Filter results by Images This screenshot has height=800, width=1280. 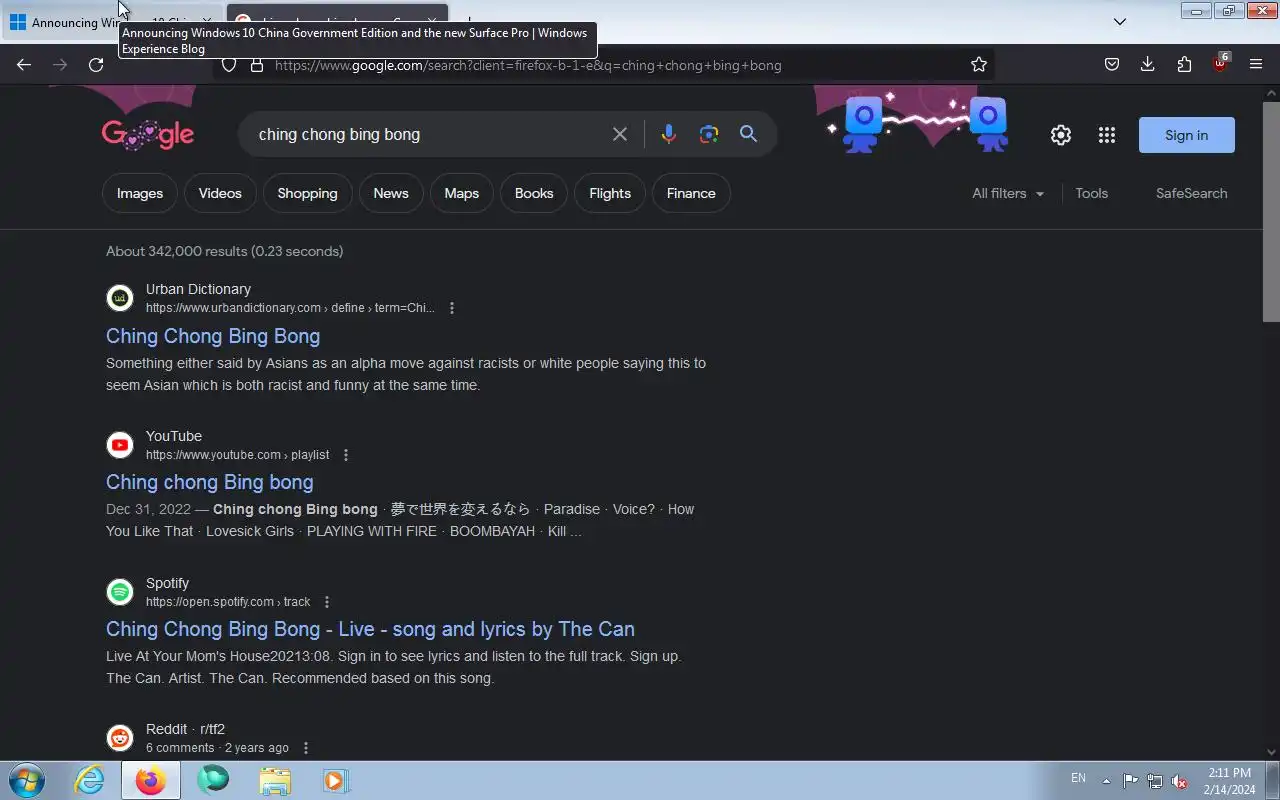(140, 193)
